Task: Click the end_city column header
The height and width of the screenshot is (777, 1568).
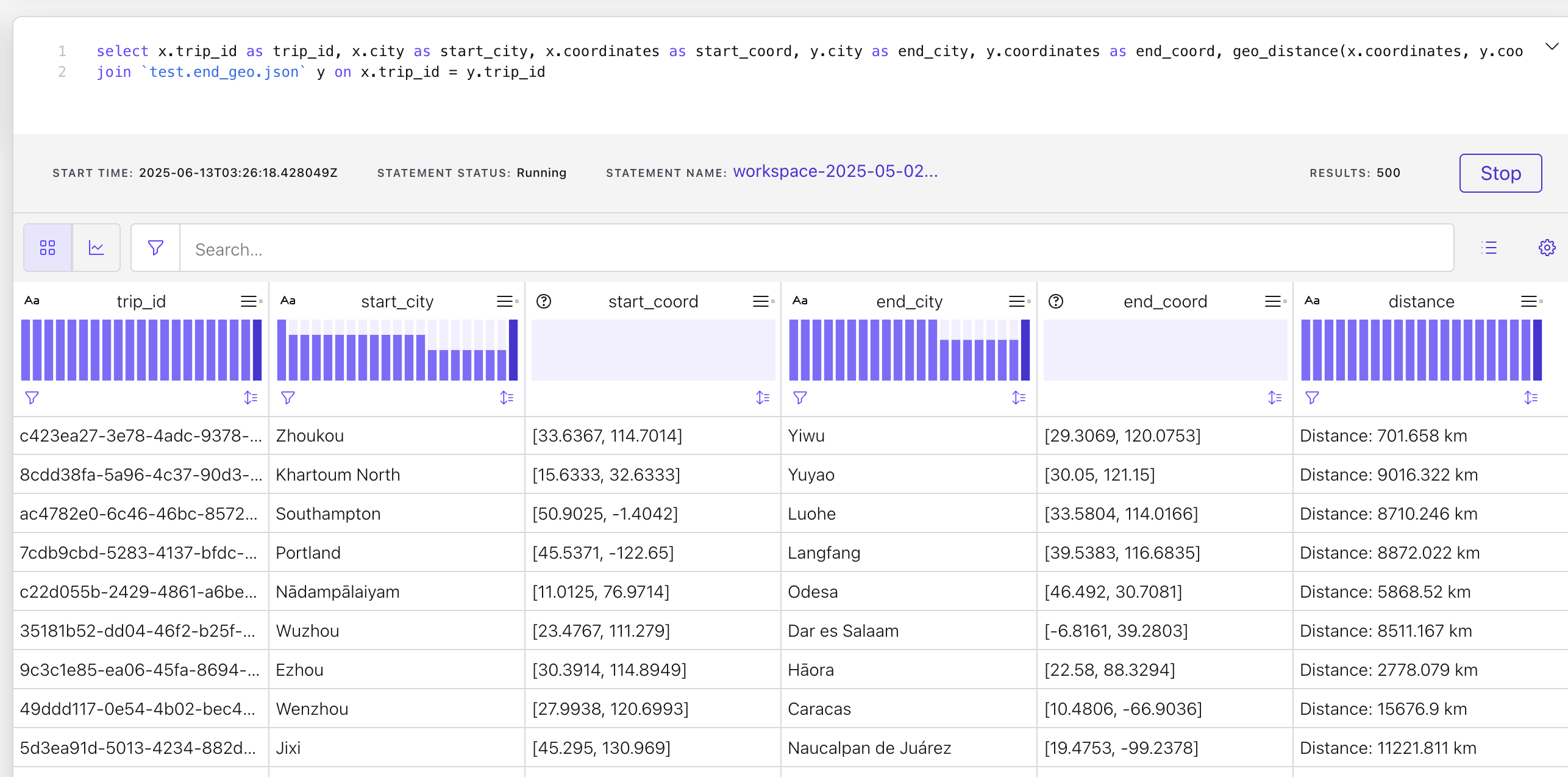Action: (909, 301)
